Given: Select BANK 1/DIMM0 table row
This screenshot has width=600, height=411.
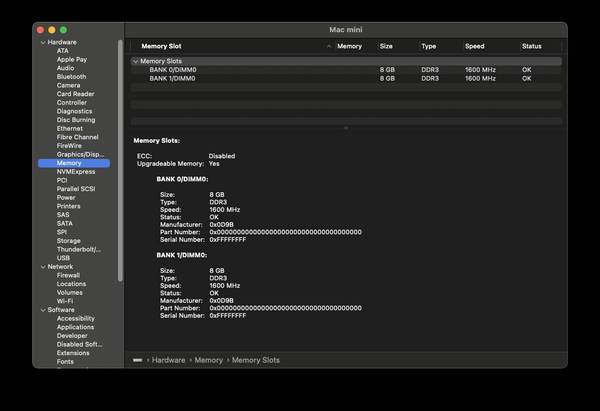Looking at the screenshot, I should tap(346, 78).
